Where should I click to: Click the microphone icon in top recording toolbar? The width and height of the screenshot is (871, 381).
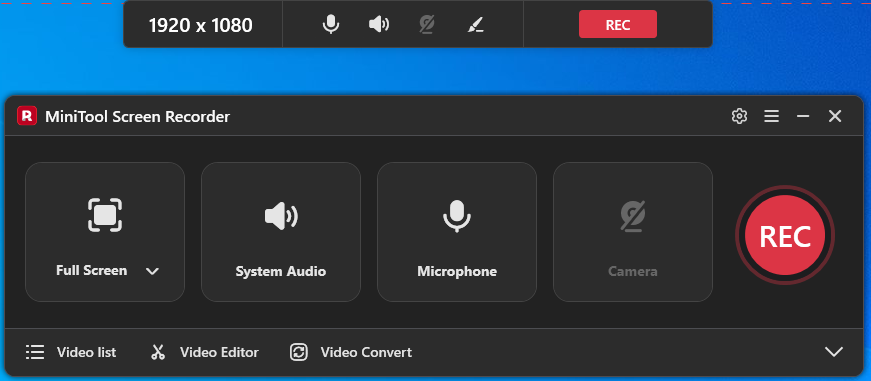click(331, 24)
